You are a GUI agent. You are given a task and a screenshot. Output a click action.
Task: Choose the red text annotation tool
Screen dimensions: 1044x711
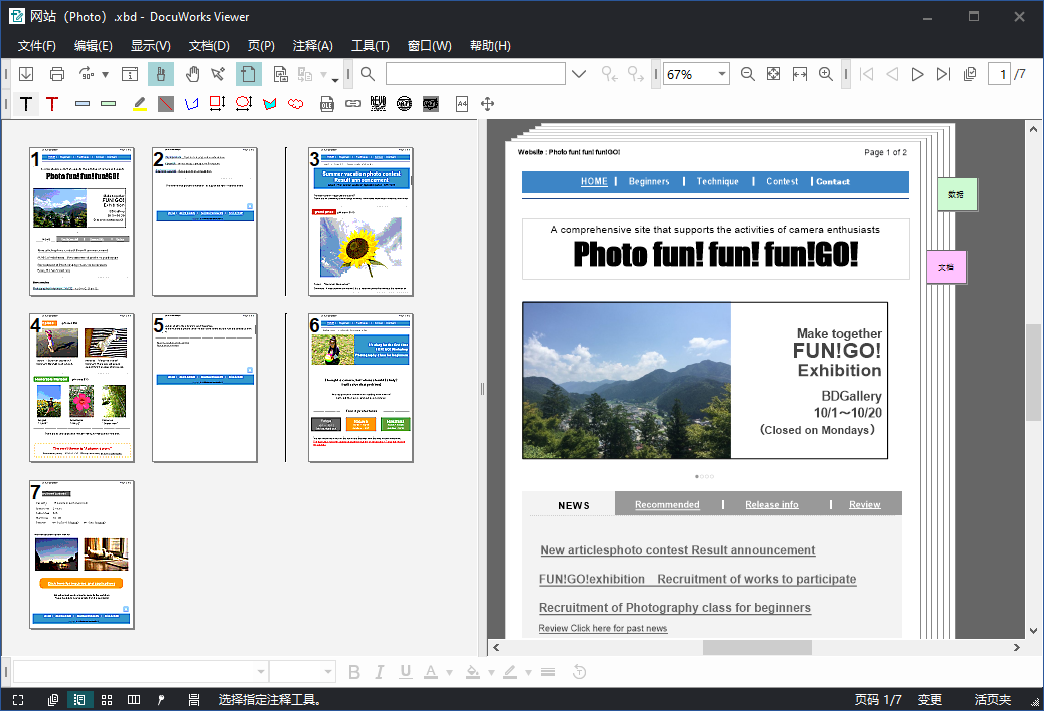[x=52, y=104]
